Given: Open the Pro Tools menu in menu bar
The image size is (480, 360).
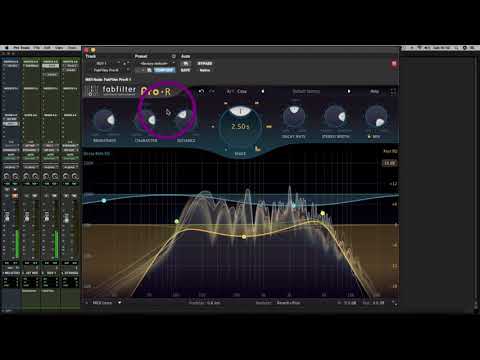Looking at the screenshot, I should point(21,48).
